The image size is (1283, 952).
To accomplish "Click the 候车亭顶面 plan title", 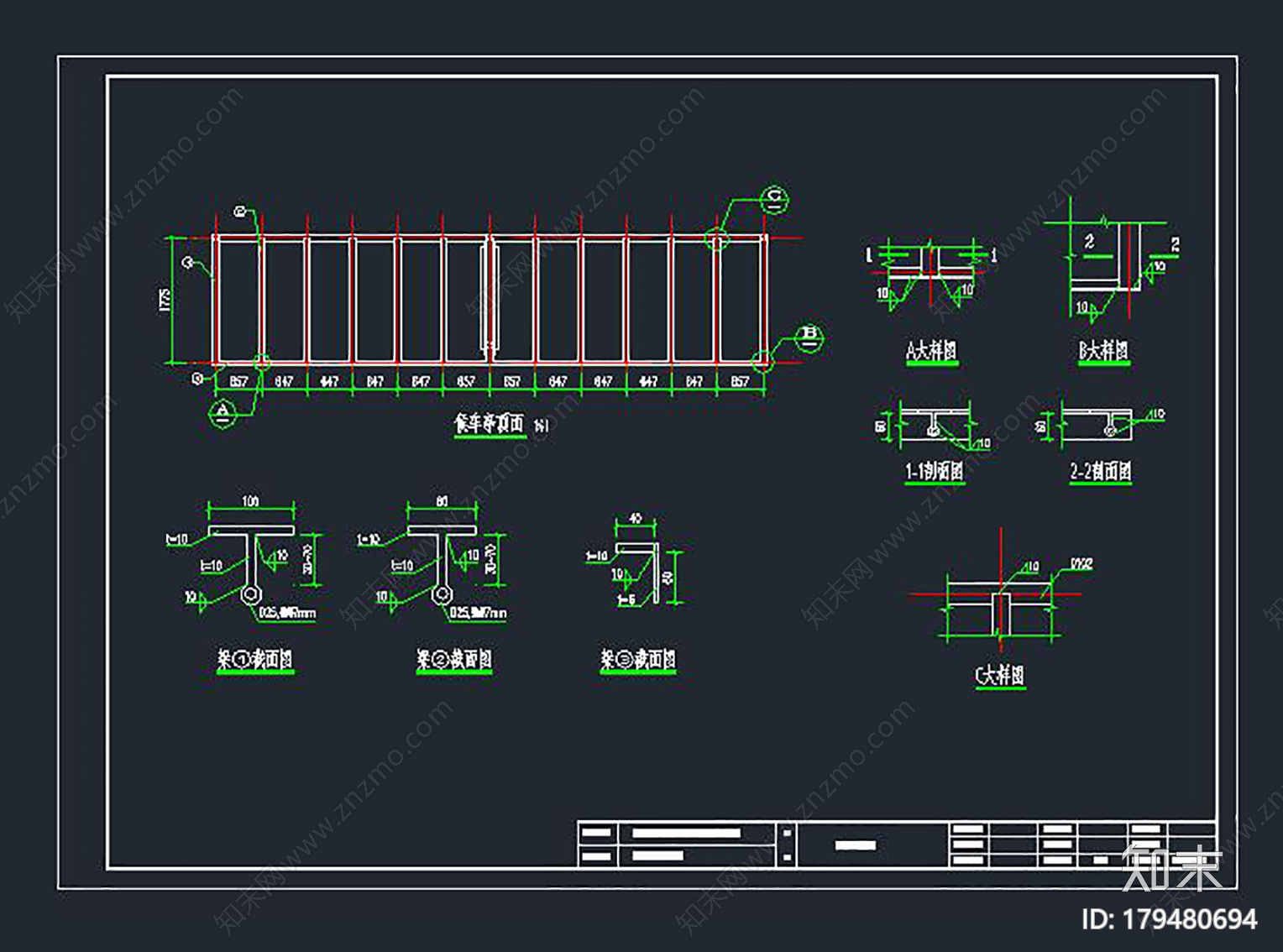I will click(490, 425).
